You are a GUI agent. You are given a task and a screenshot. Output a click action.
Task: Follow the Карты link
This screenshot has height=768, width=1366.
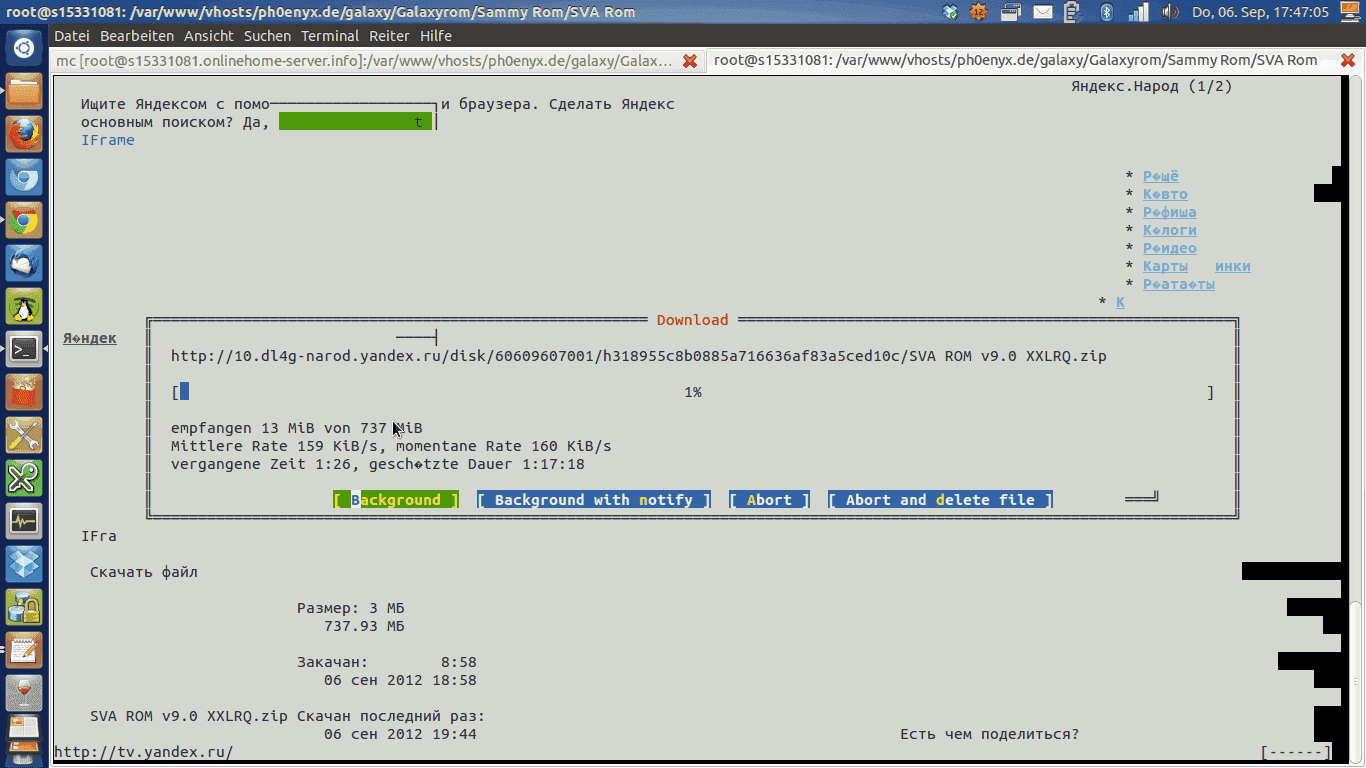1166,266
